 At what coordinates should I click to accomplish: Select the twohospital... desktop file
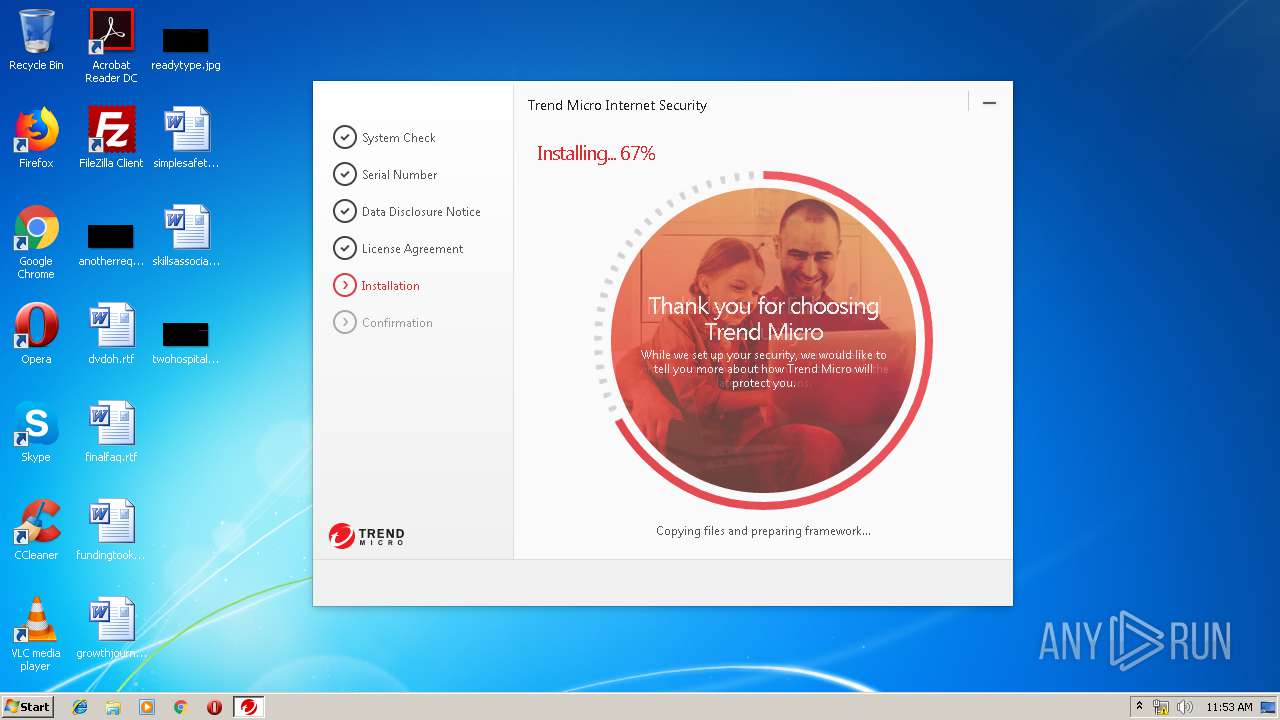tap(186, 343)
